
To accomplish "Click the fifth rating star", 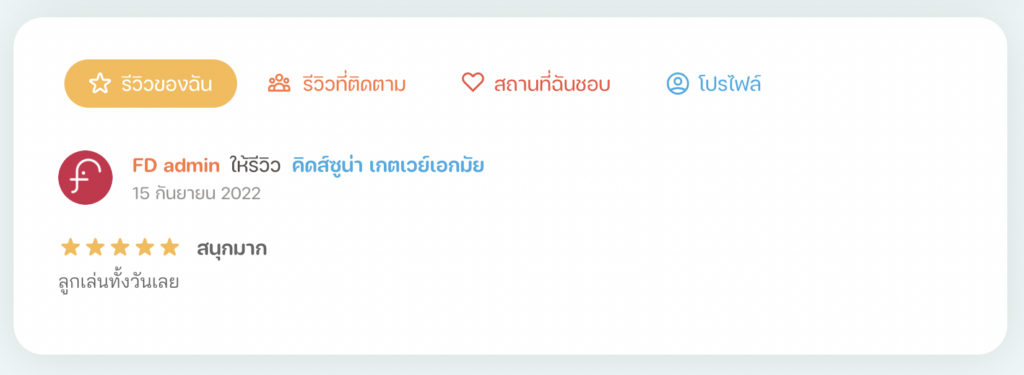I will (169, 247).
